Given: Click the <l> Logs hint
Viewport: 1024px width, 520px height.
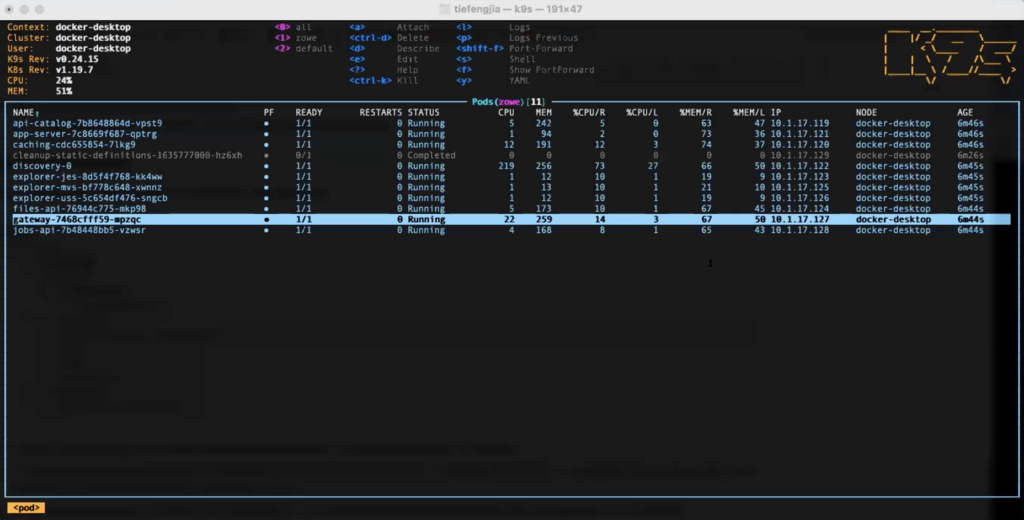Looking at the screenshot, I should [493, 27].
